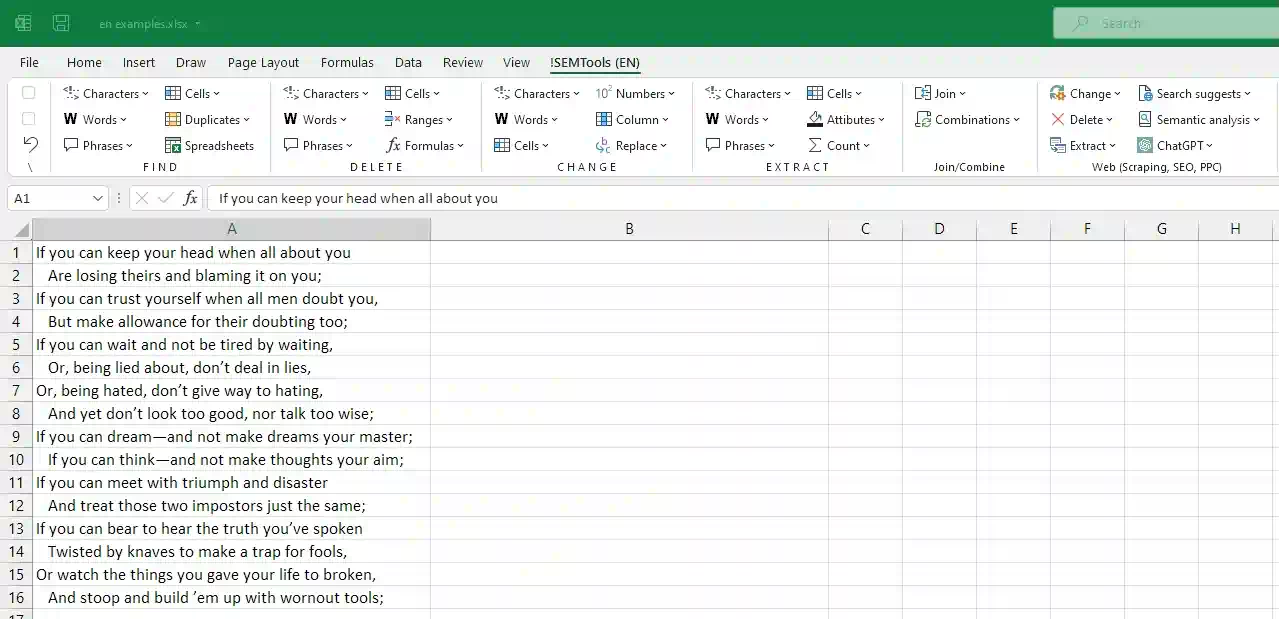Switch to the Draw tab

191,62
